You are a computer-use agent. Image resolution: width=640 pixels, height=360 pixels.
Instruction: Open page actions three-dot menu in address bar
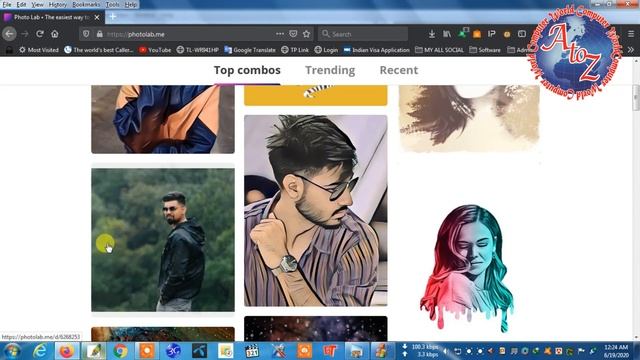(x=280, y=34)
